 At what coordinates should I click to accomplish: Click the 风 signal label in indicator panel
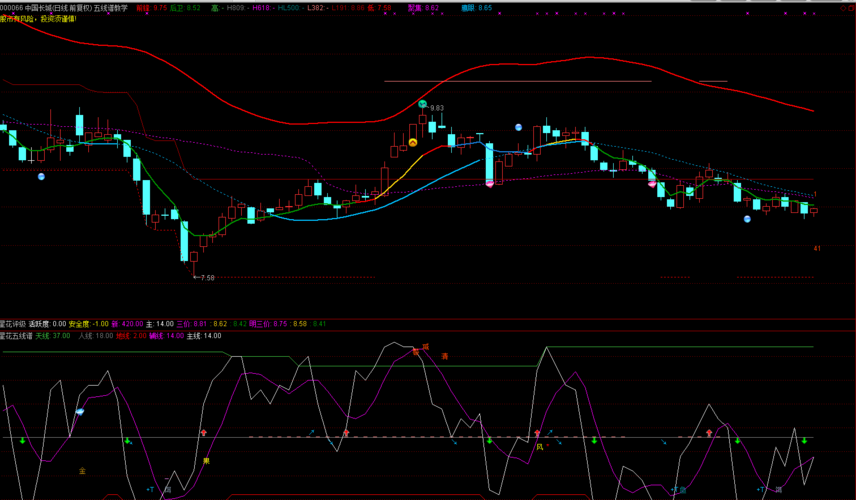[540, 447]
